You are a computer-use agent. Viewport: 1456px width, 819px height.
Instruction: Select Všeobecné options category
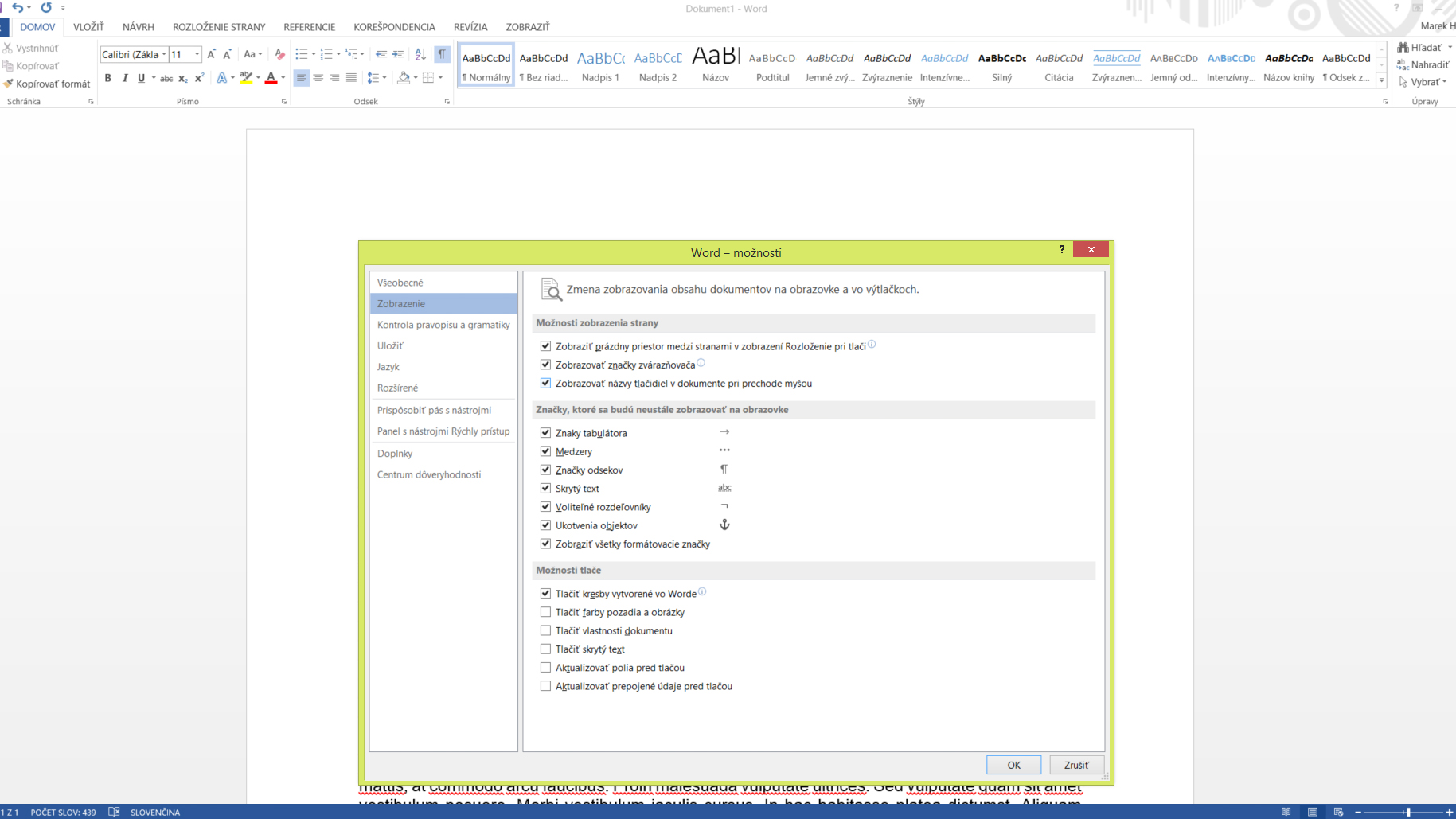443,283
